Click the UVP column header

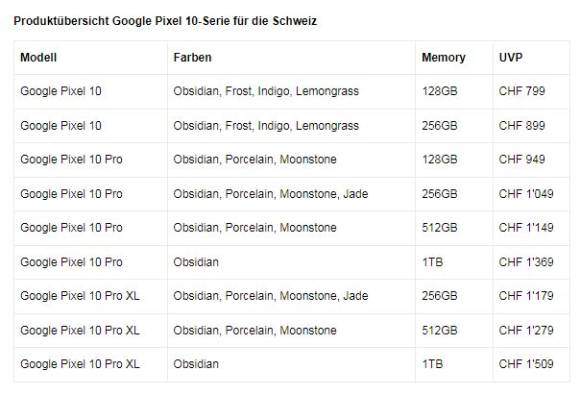[511, 57]
